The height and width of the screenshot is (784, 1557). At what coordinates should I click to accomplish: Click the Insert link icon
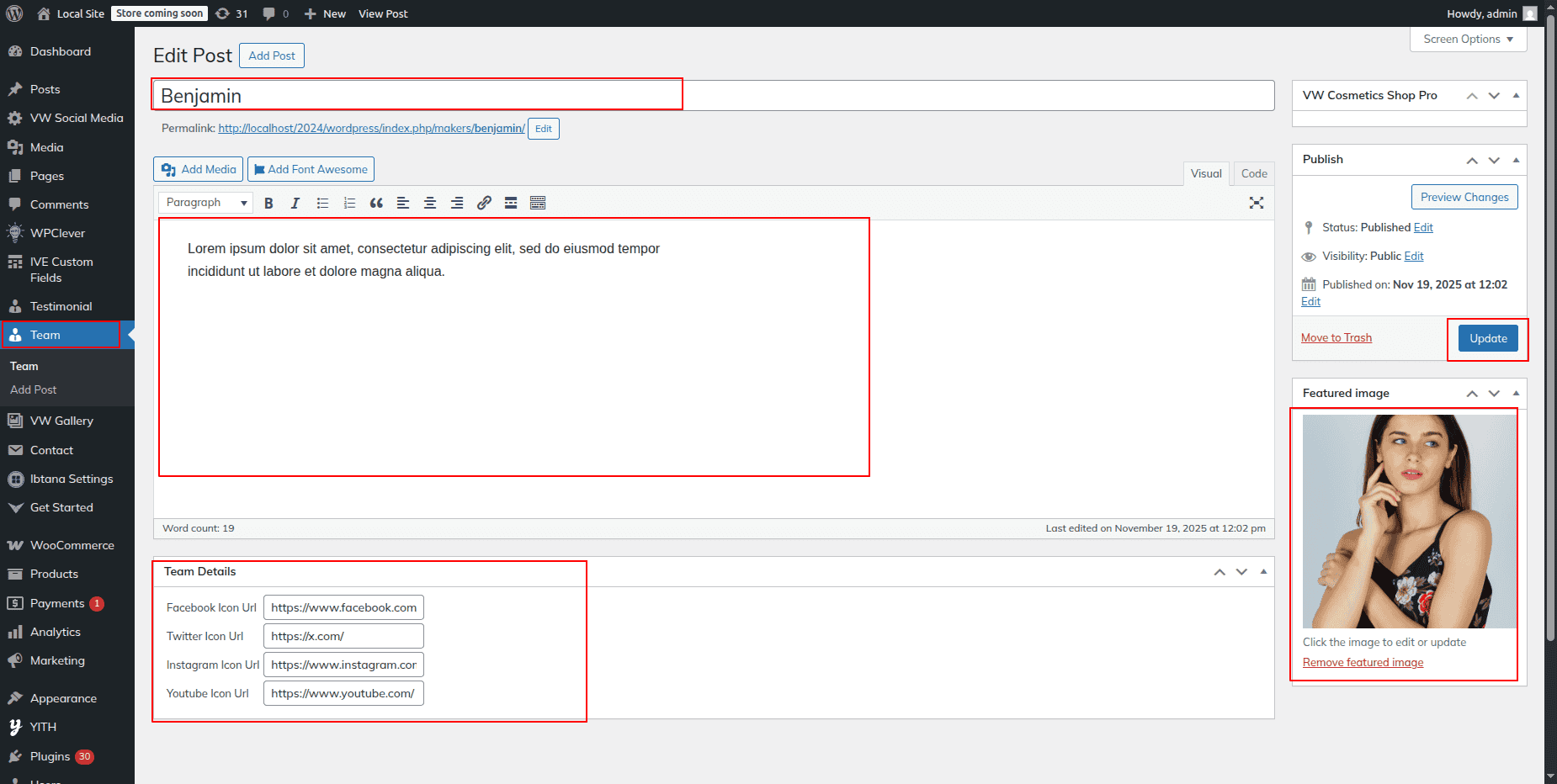484,203
